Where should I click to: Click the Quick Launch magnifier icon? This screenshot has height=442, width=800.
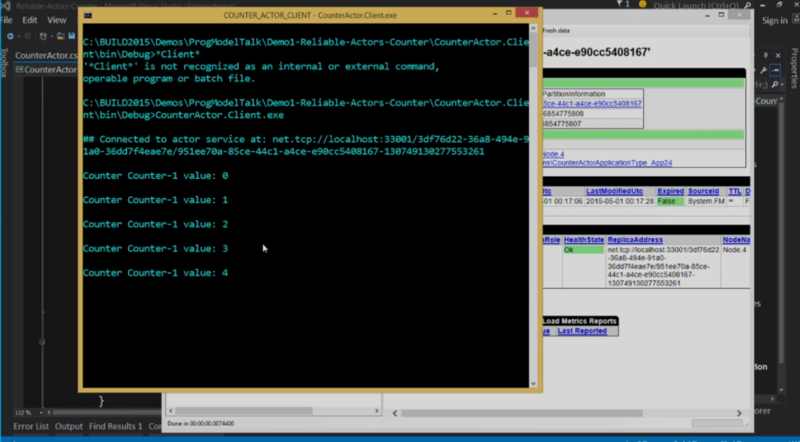[x=748, y=5]
